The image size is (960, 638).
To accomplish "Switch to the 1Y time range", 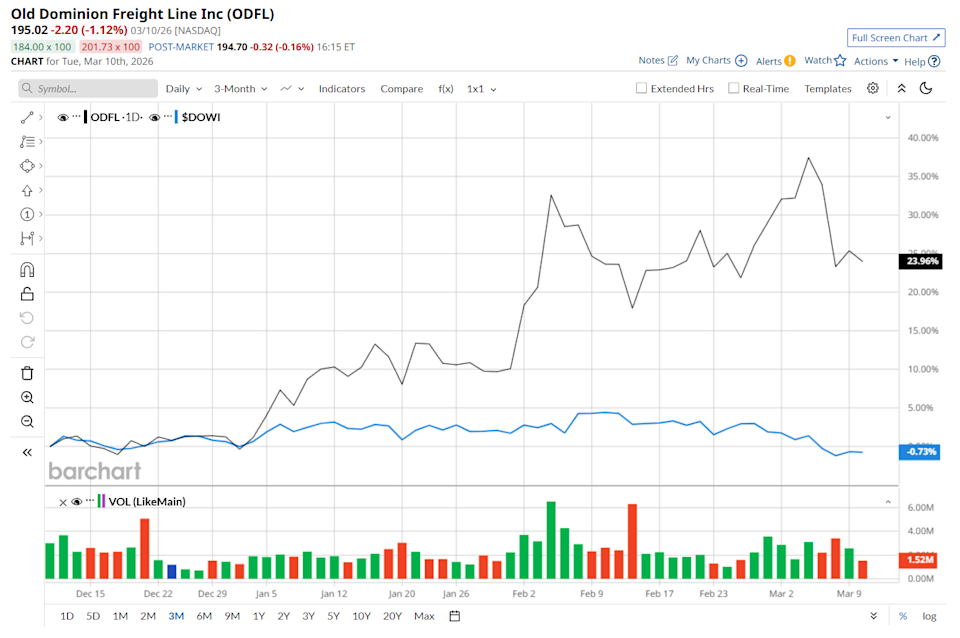I will 257,616.
